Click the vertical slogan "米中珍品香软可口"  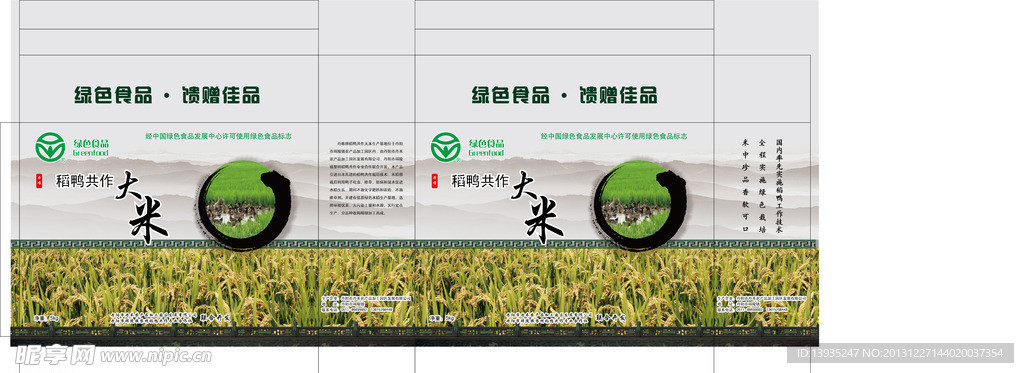tap(744, 185)
